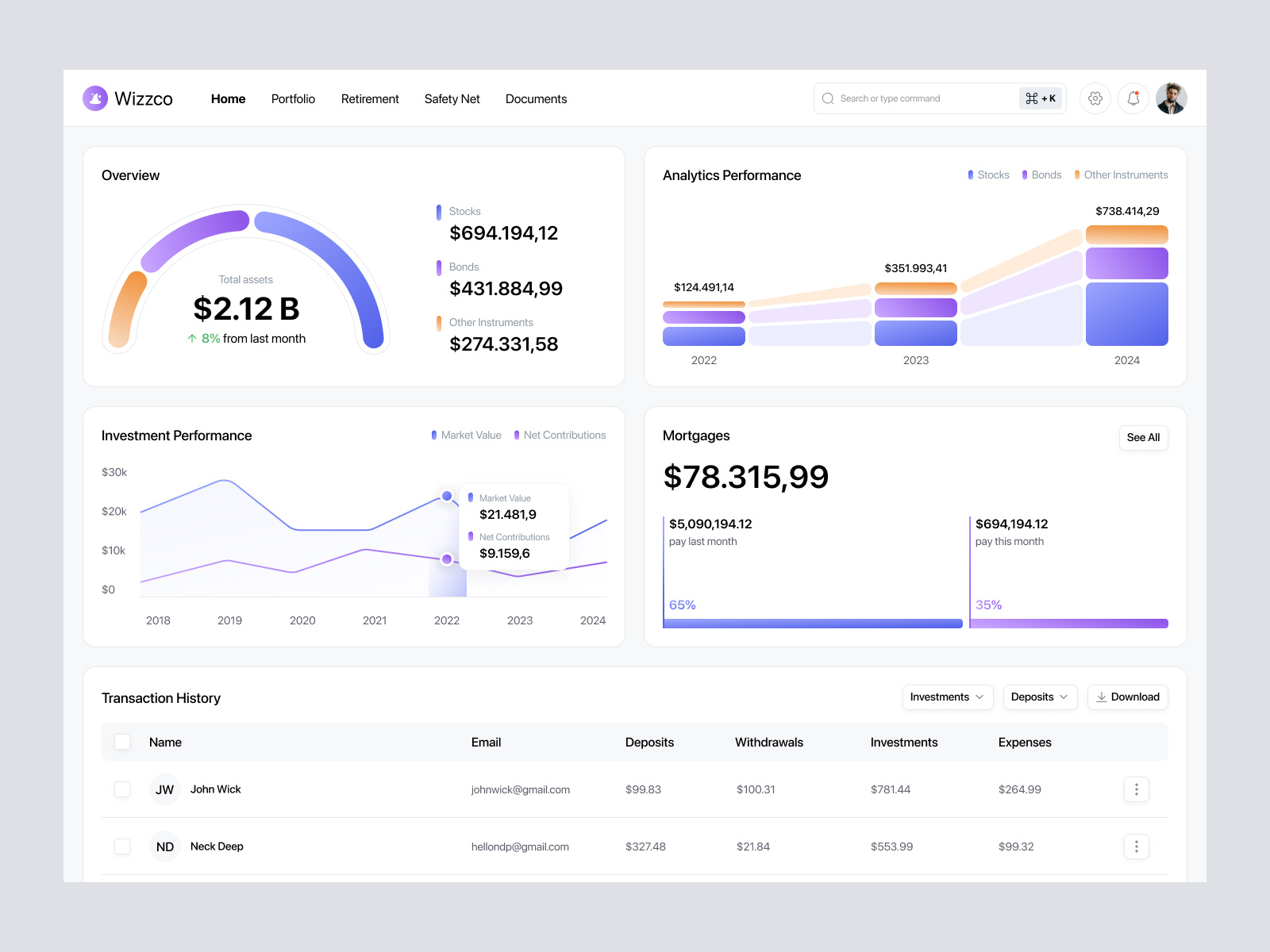Click the 2022 label on Investment chart axis

click(447, 620)
